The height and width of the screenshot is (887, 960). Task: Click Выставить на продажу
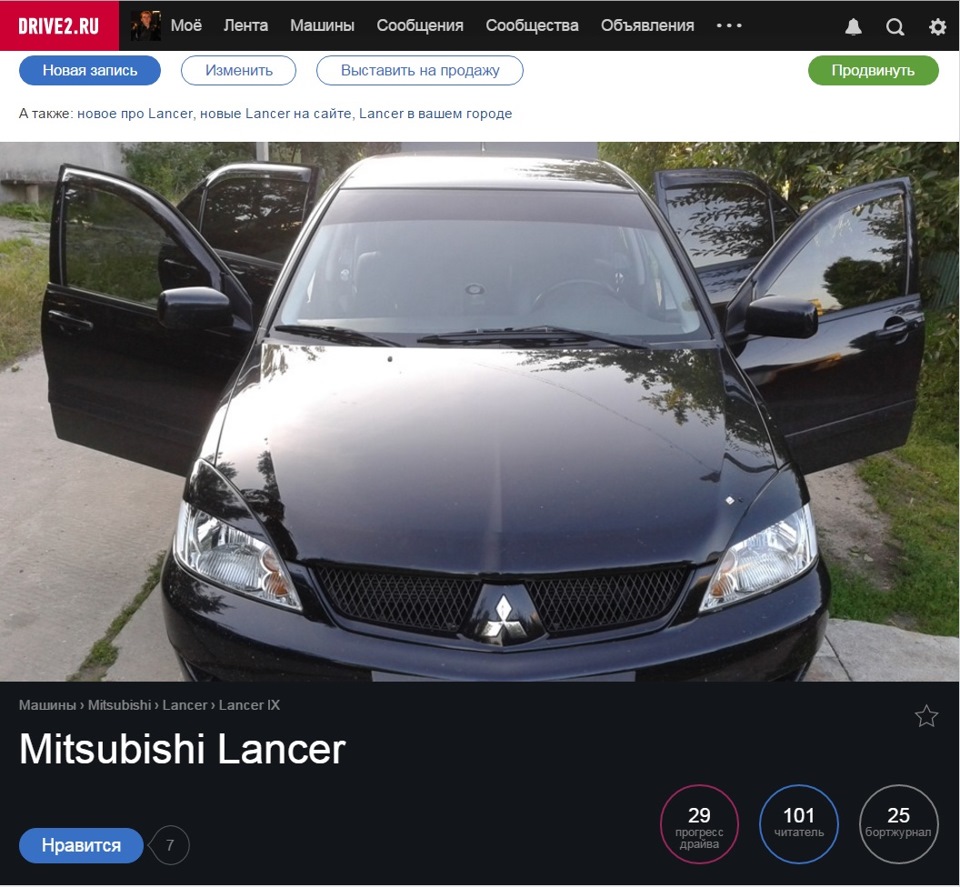420,70
